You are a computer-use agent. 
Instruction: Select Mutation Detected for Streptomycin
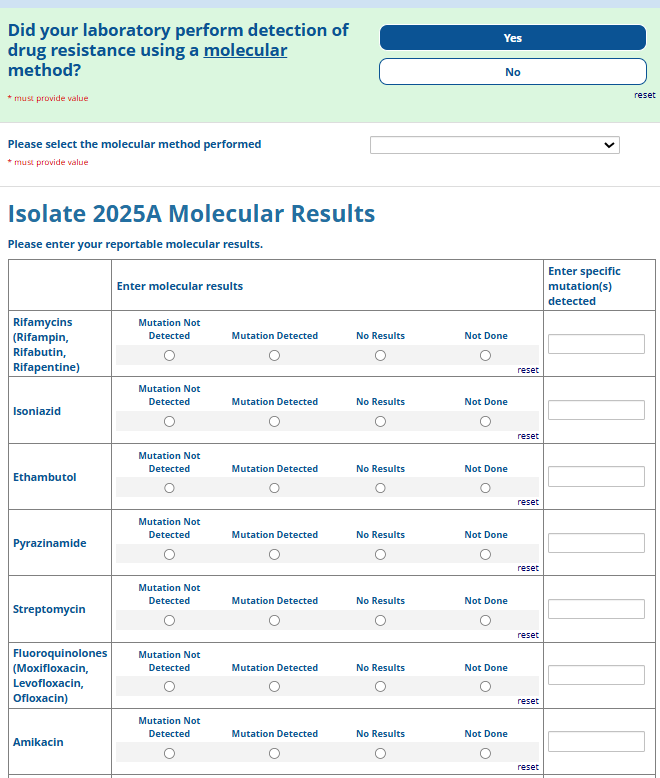tap(274, 620)
